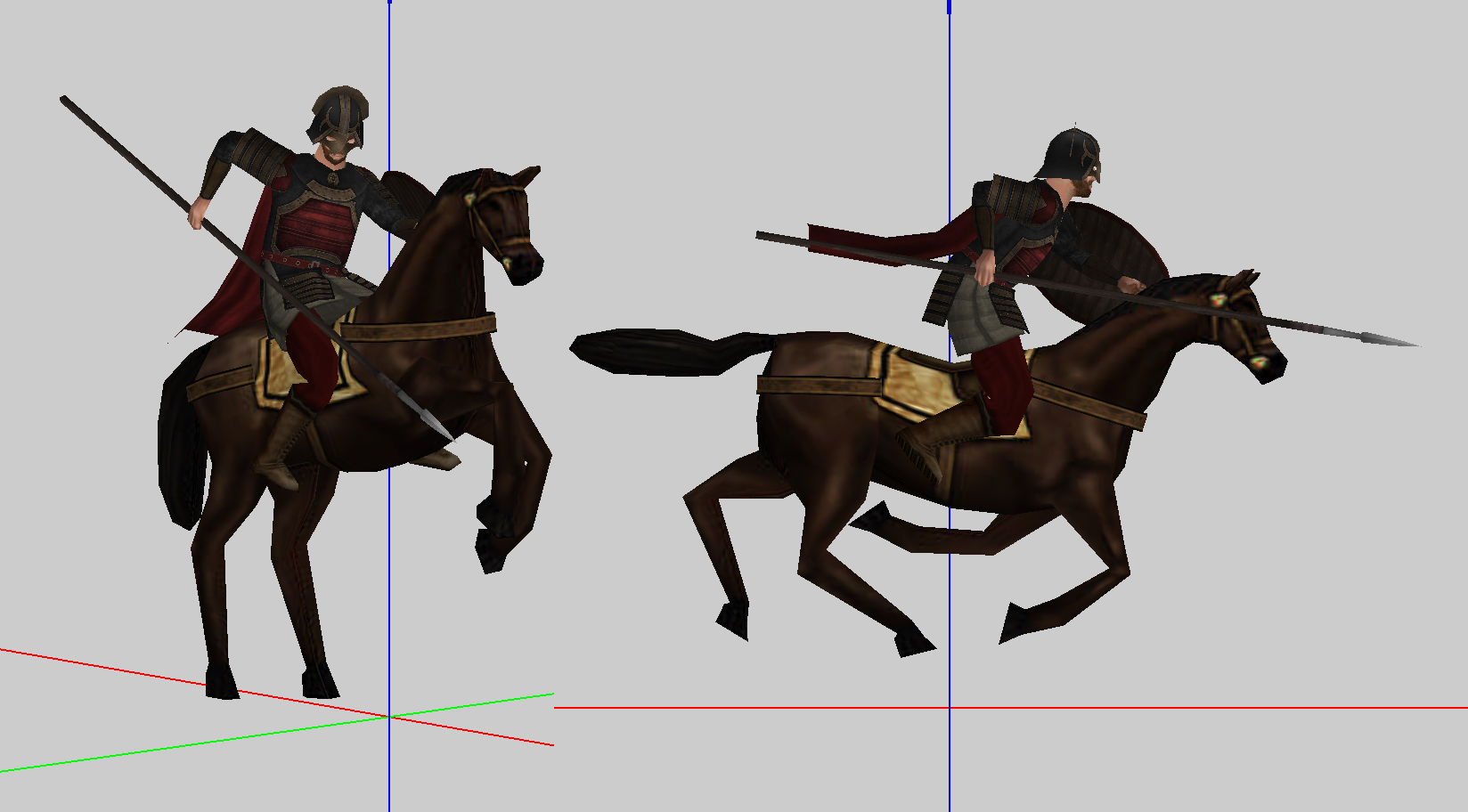Click the horse's tail in right side view

673,352
